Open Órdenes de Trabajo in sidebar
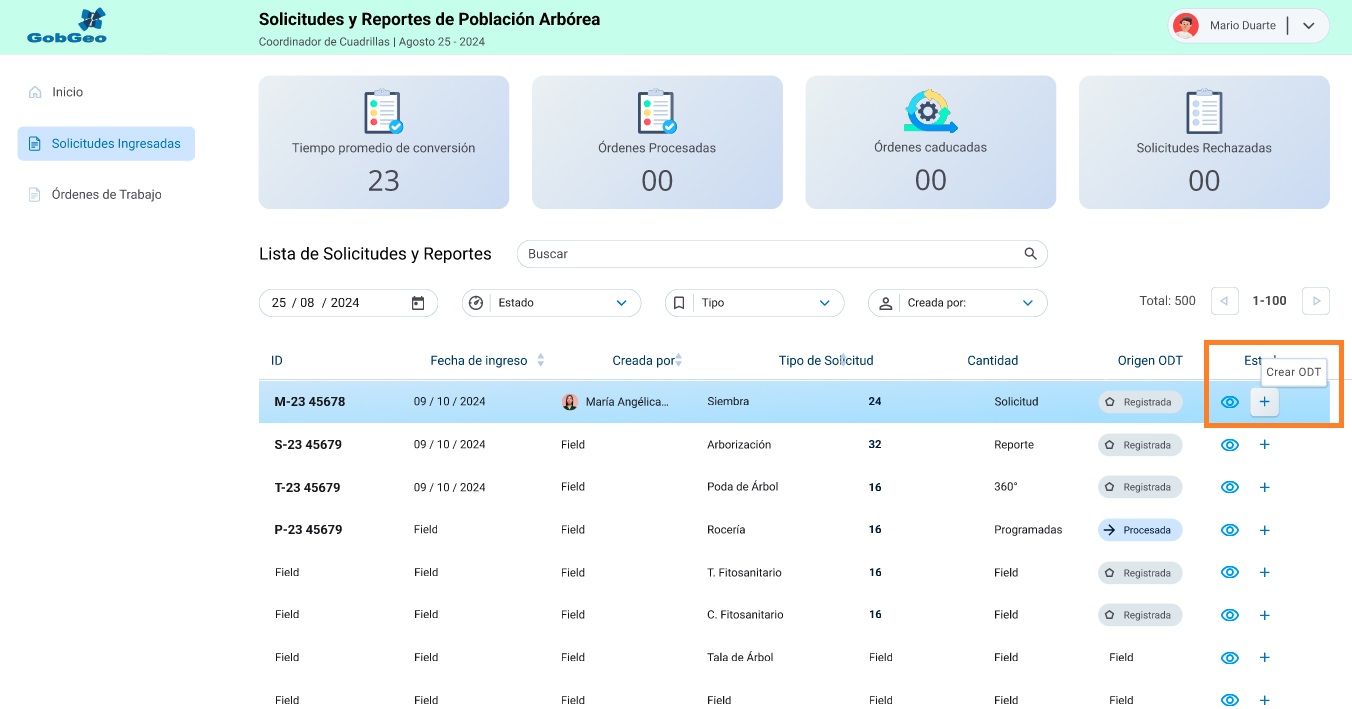1352x709 pixels. click(106, 195)
